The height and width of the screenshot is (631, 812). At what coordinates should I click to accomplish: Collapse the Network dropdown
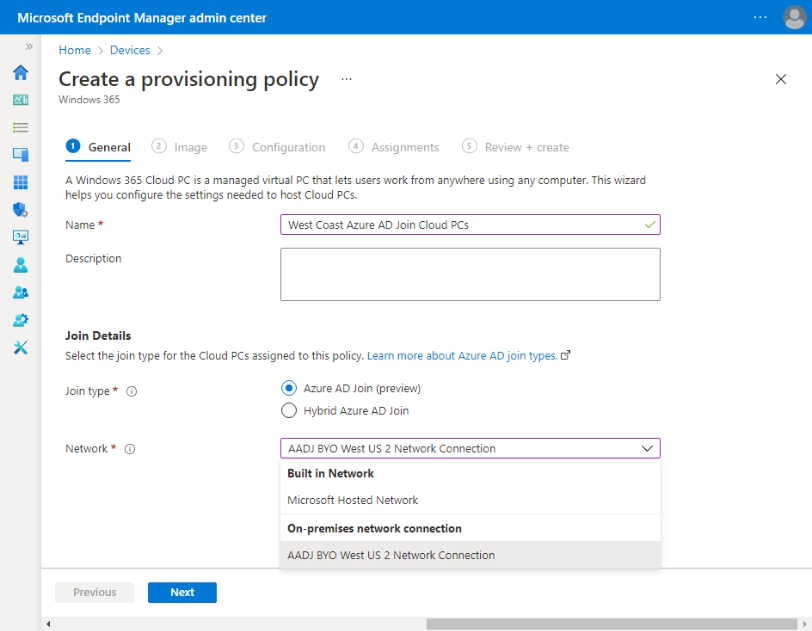coord(647,449)
